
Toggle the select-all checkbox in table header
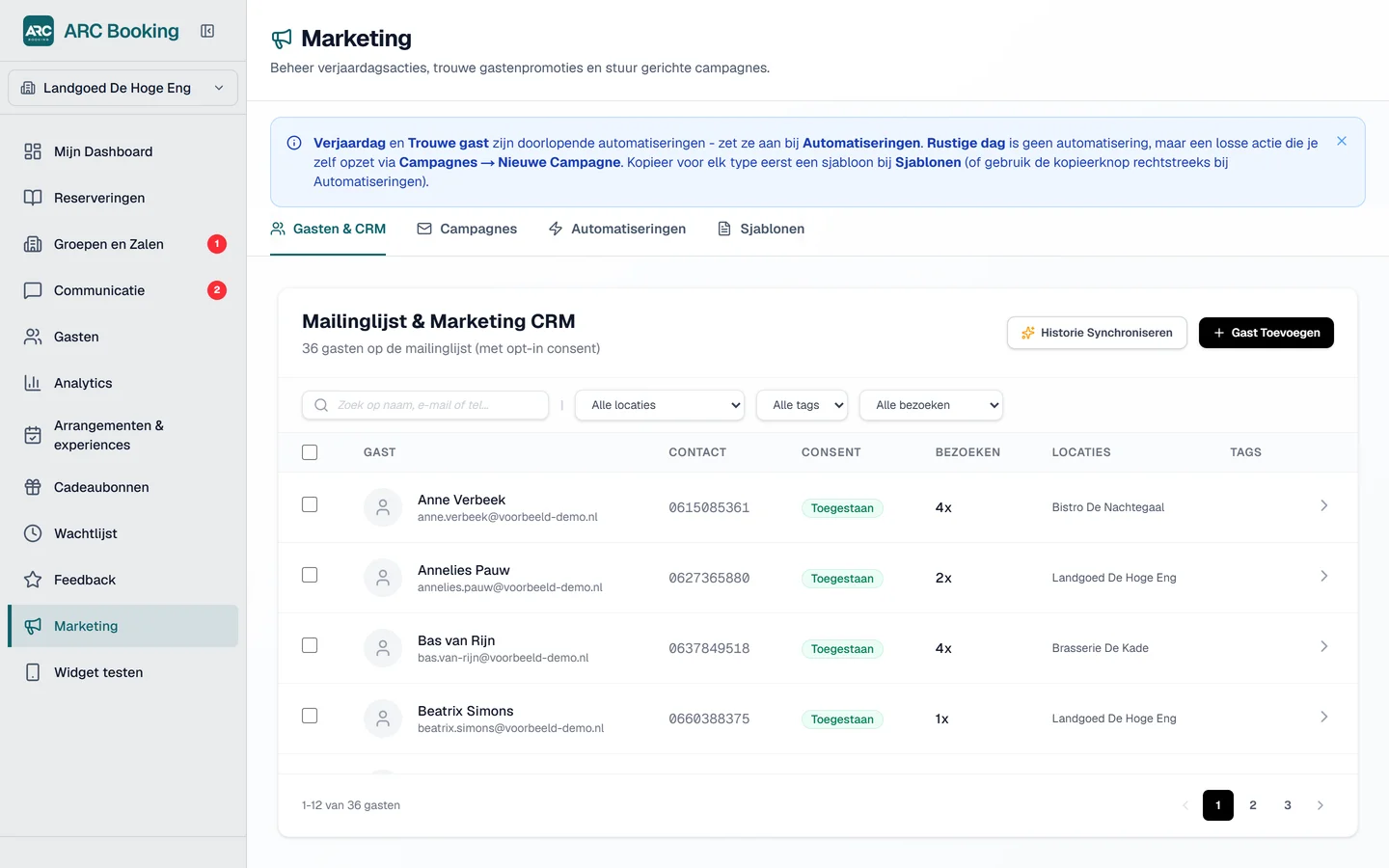point(310,452)
